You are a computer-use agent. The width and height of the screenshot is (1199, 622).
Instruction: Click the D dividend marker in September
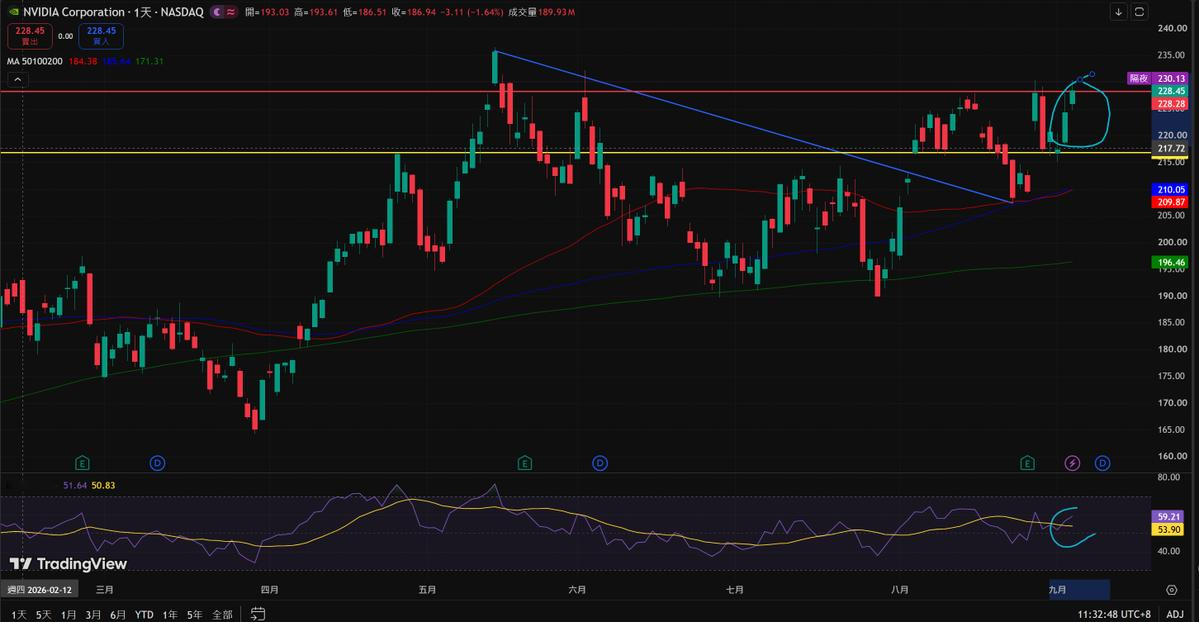pyautogui.click(x=1102, y=463)
